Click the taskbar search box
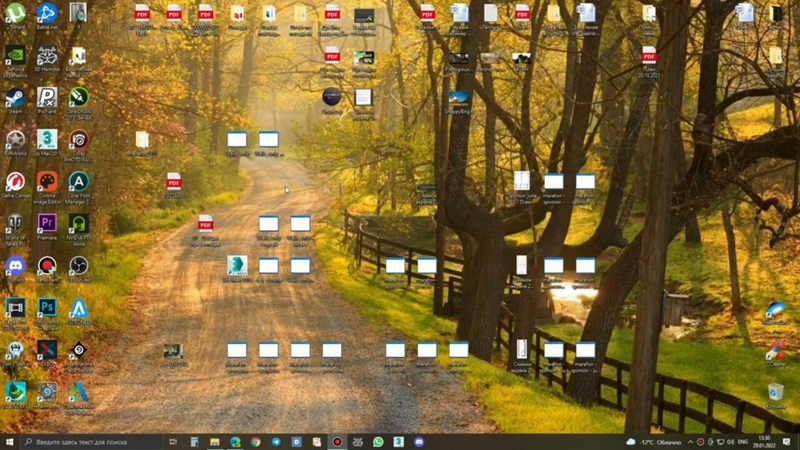 (92, 442)
